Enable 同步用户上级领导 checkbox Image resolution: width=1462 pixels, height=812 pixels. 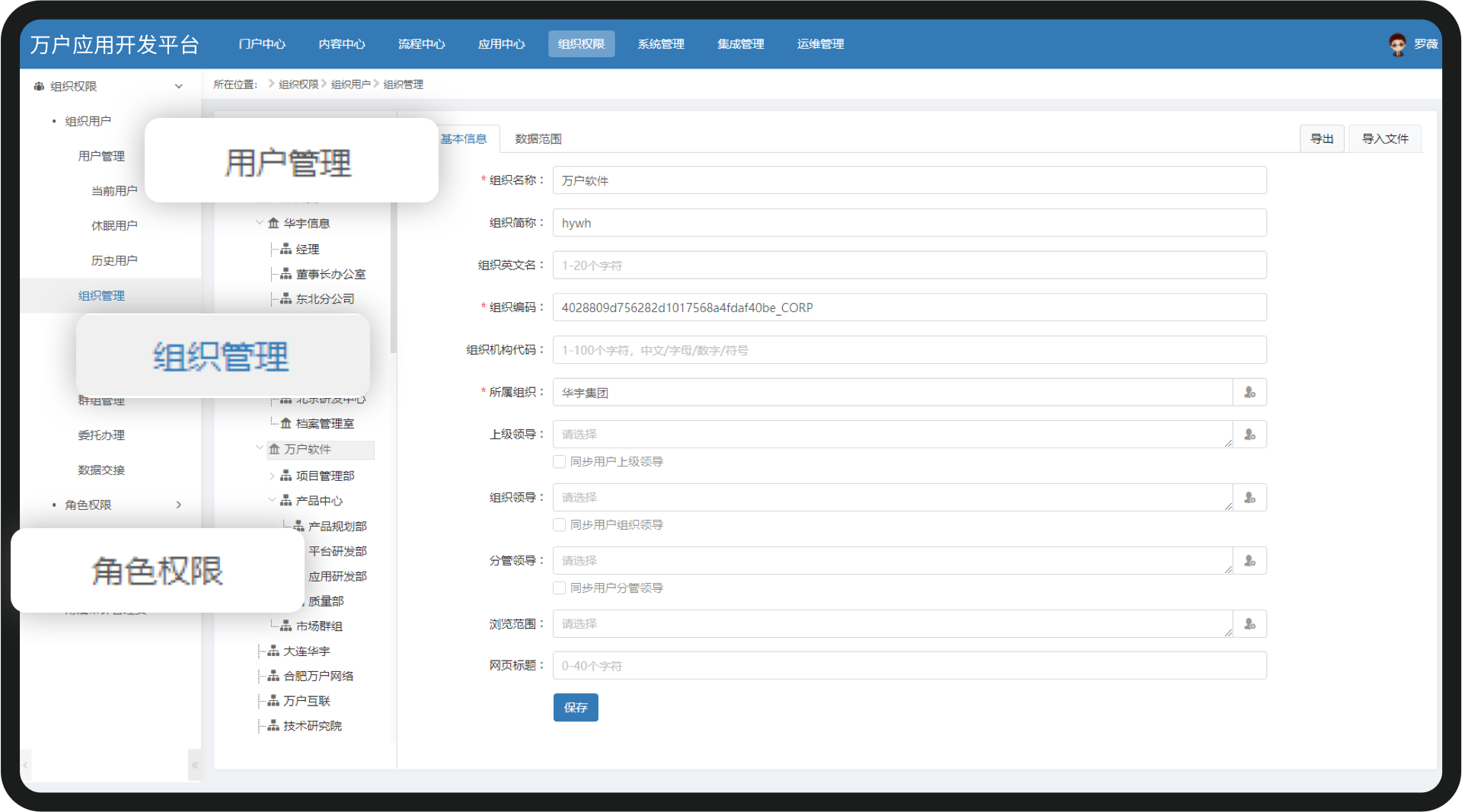point(560,462)
